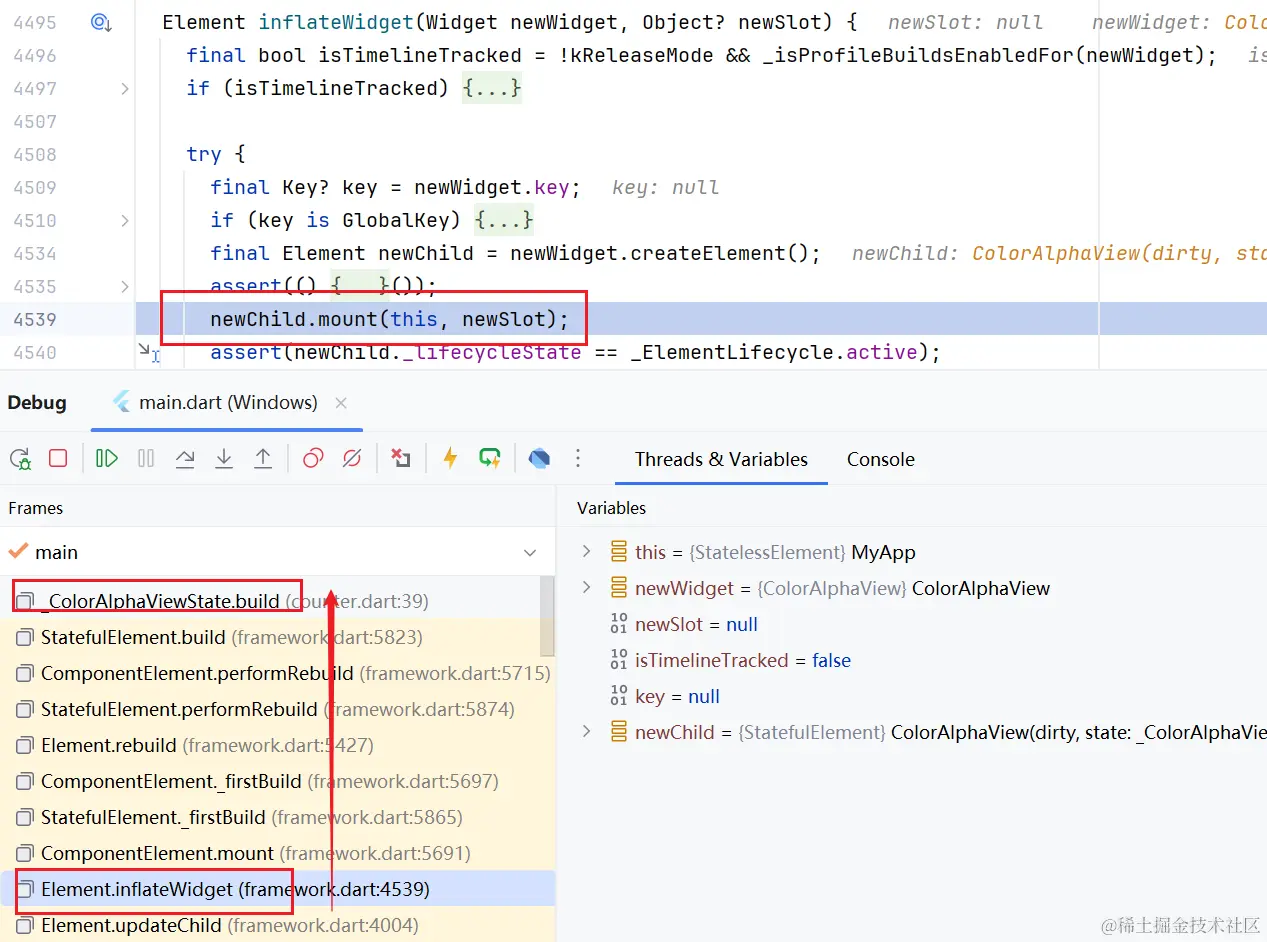This screenshot has height=942, width=1267.
Task: Resume program execution
Action: (107, 458)
